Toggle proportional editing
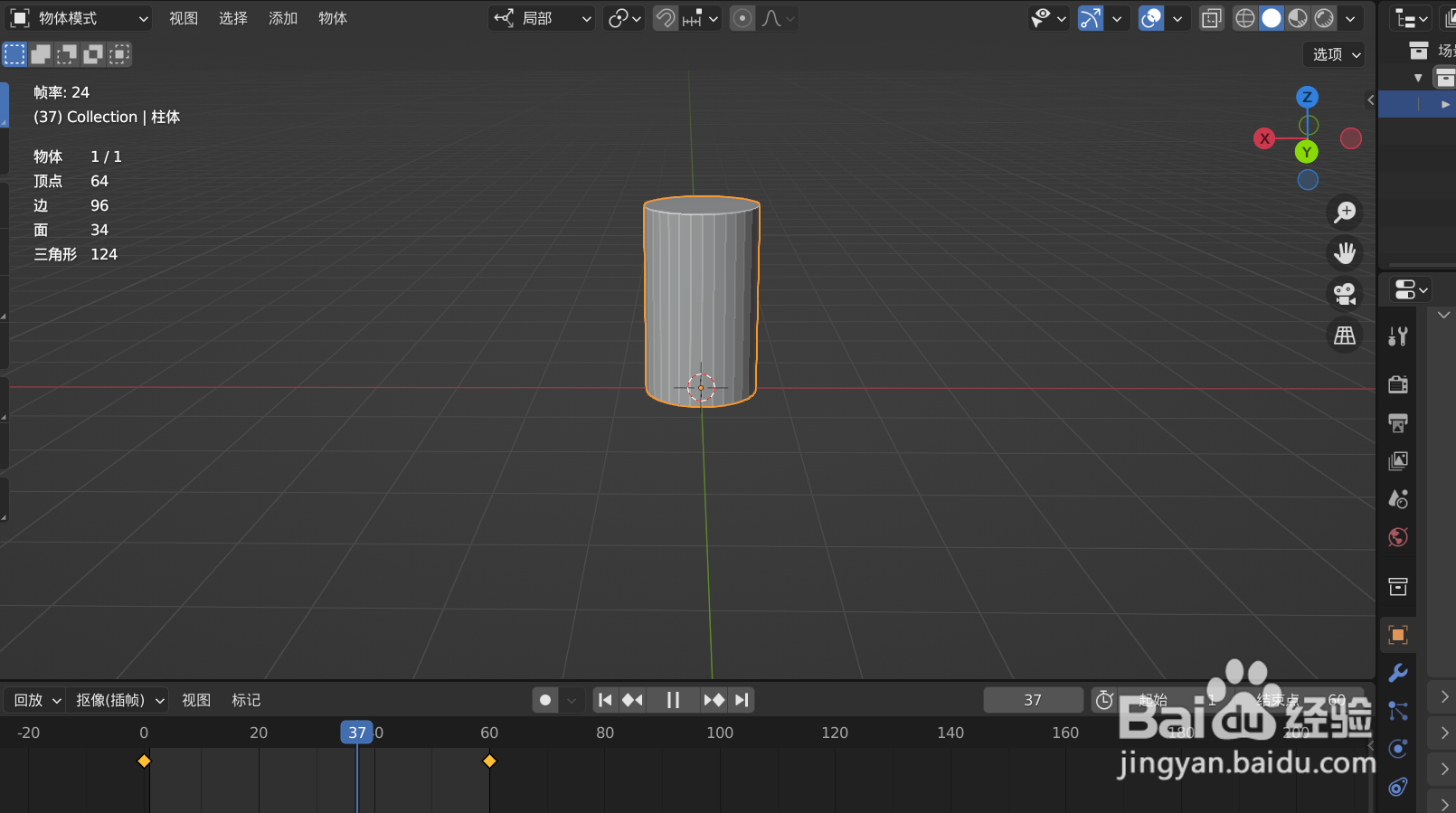Image resolution: width=1456 pixels, height=813 pixels. (742, 18)
